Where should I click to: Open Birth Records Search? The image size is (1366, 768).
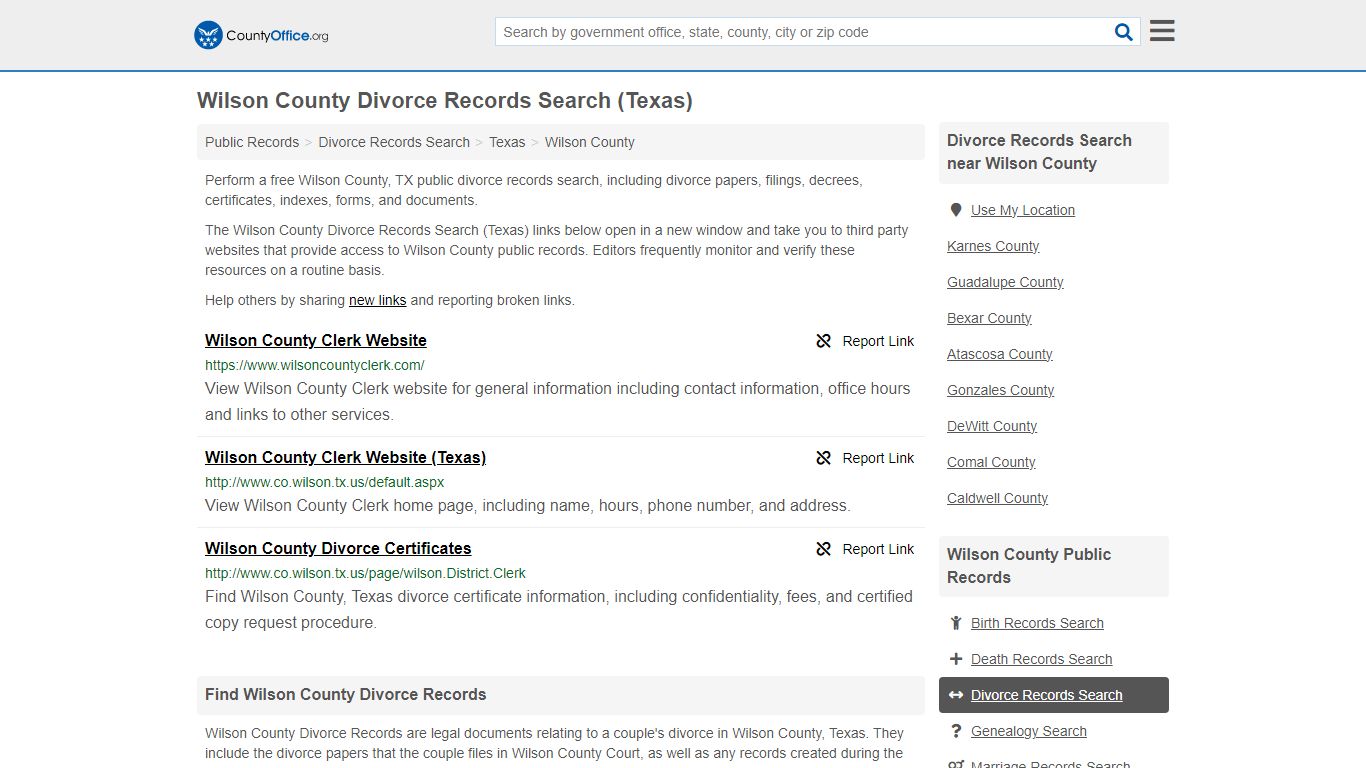(1037, 623)
